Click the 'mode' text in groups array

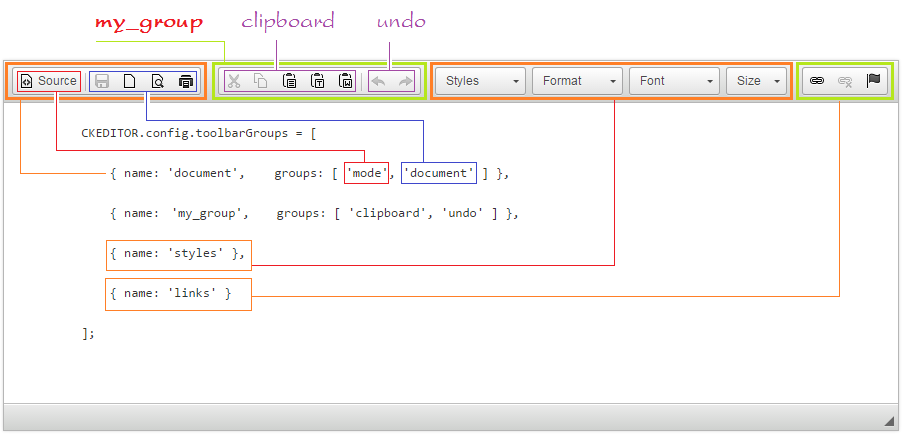367,173
